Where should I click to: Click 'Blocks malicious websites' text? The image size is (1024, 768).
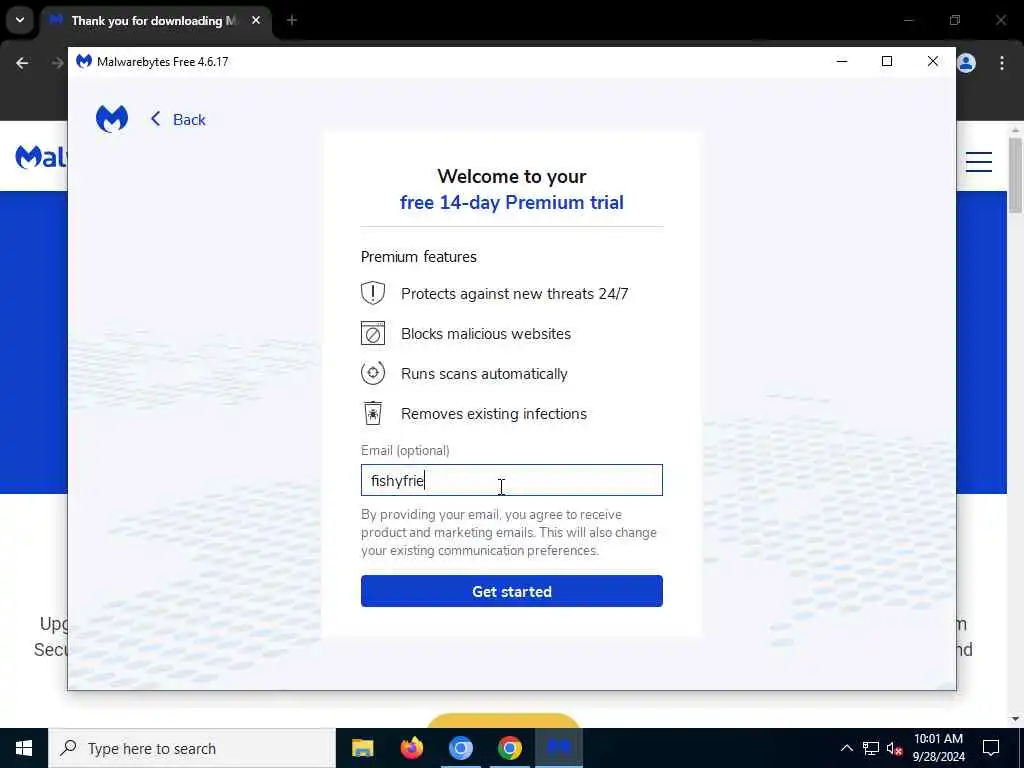tap(486, 334)
